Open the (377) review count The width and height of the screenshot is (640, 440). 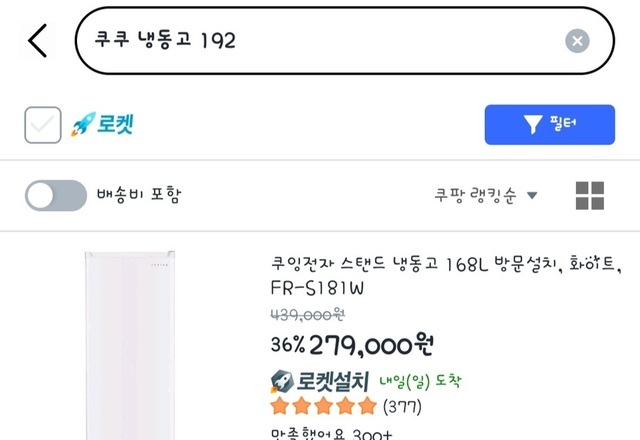click(x=403, y=407)
